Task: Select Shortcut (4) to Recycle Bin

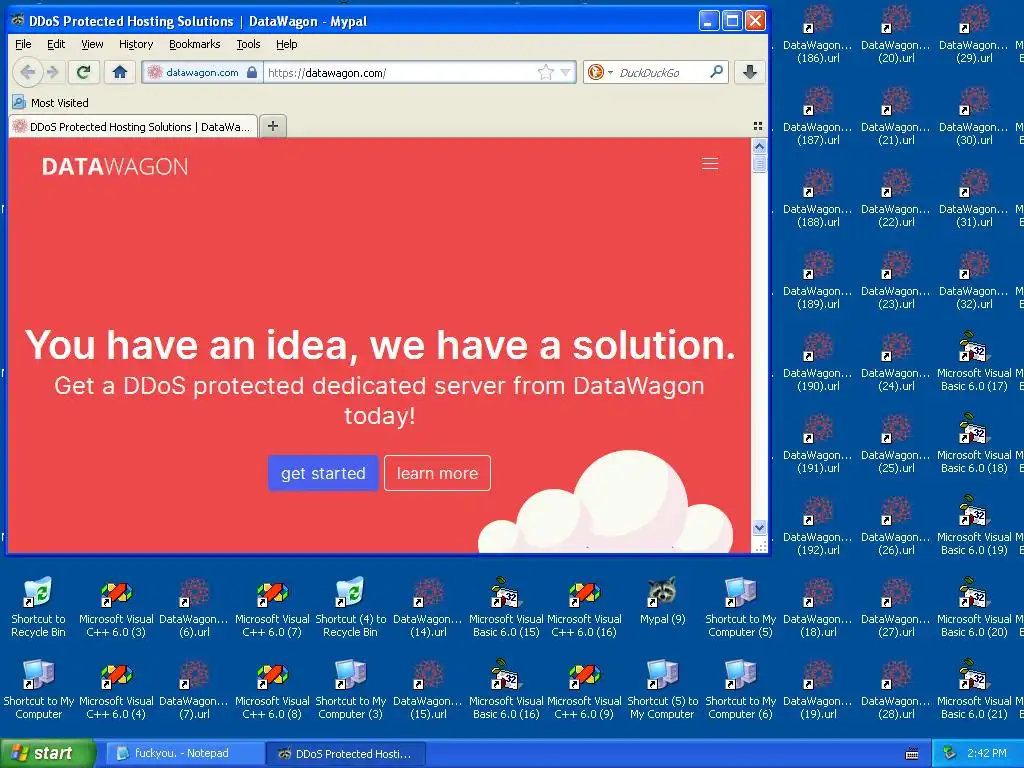Action: (351, 607)
